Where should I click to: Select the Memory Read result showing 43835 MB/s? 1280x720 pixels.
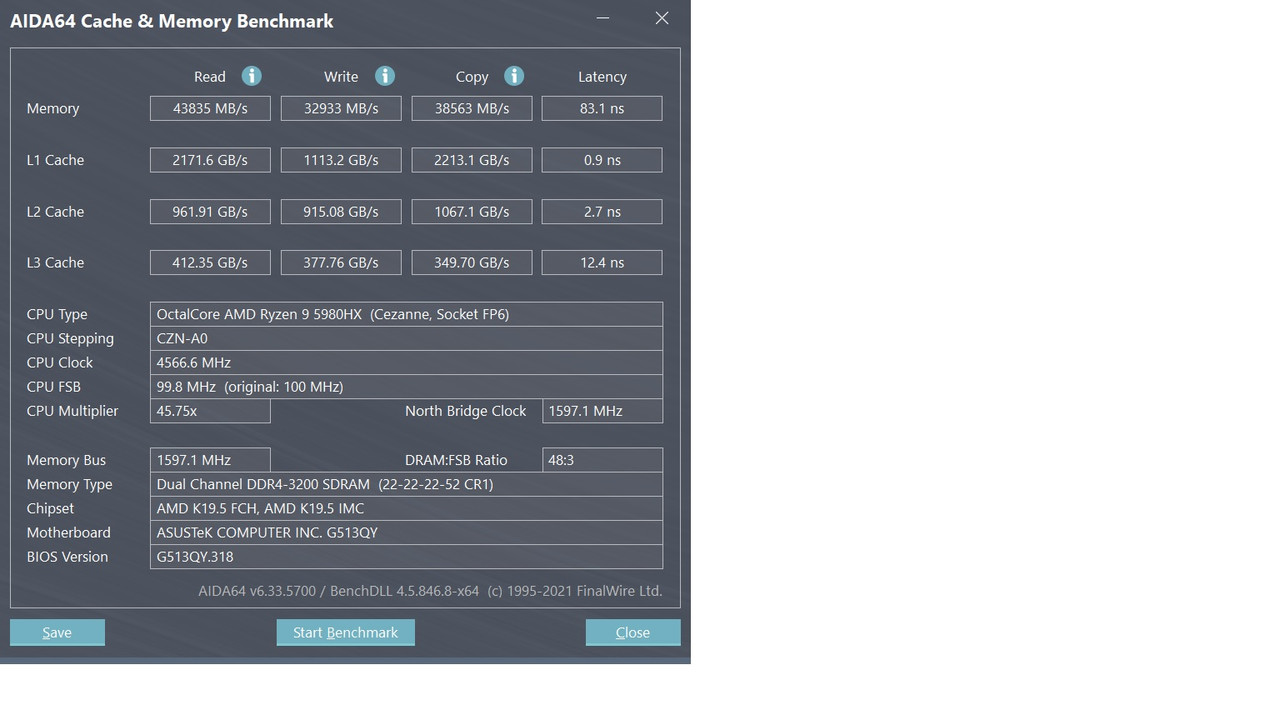209,108
